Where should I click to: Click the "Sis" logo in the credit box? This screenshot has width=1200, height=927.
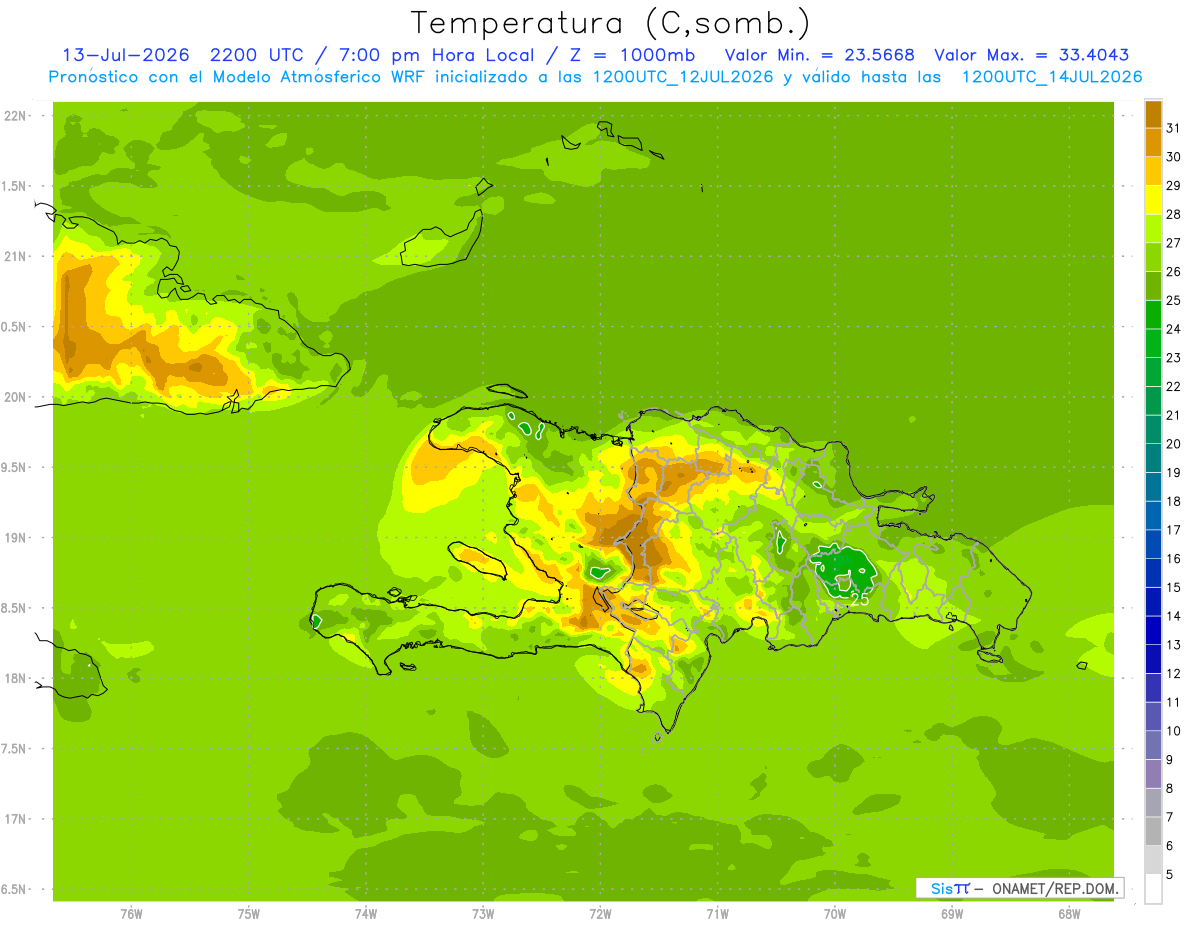[941, 888]
